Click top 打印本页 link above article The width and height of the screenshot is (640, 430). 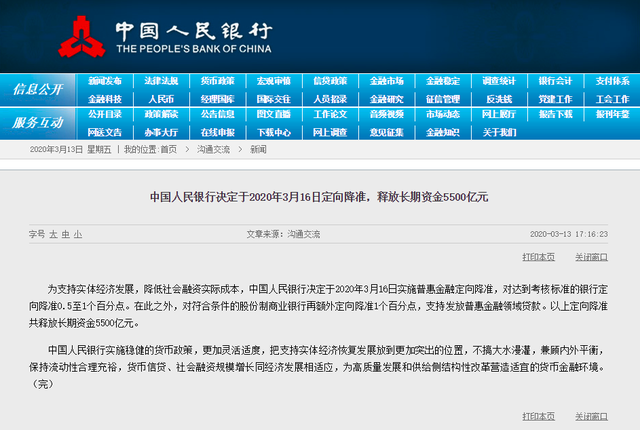[x=538, y=256]
